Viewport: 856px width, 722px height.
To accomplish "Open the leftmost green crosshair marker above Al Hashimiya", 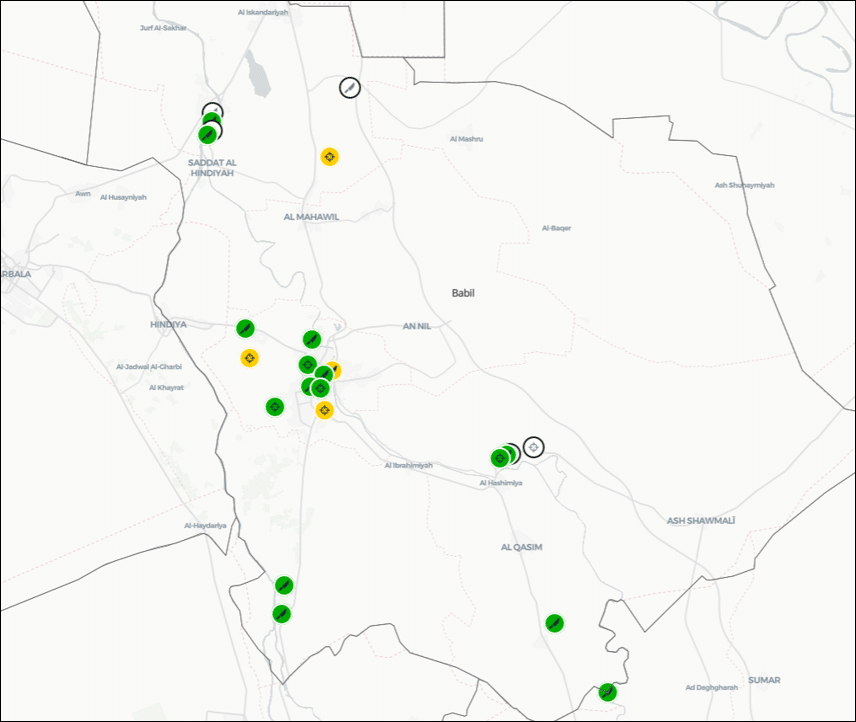I will pyautogui.click(x=499, y=458).
